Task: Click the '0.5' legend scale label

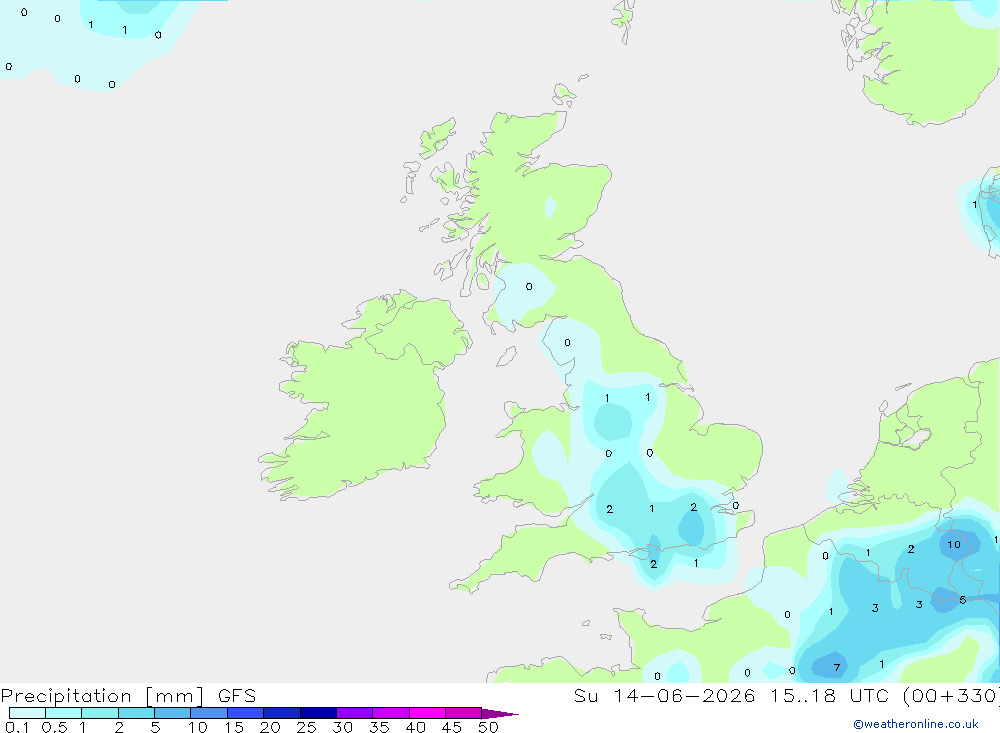Action: 54,727
